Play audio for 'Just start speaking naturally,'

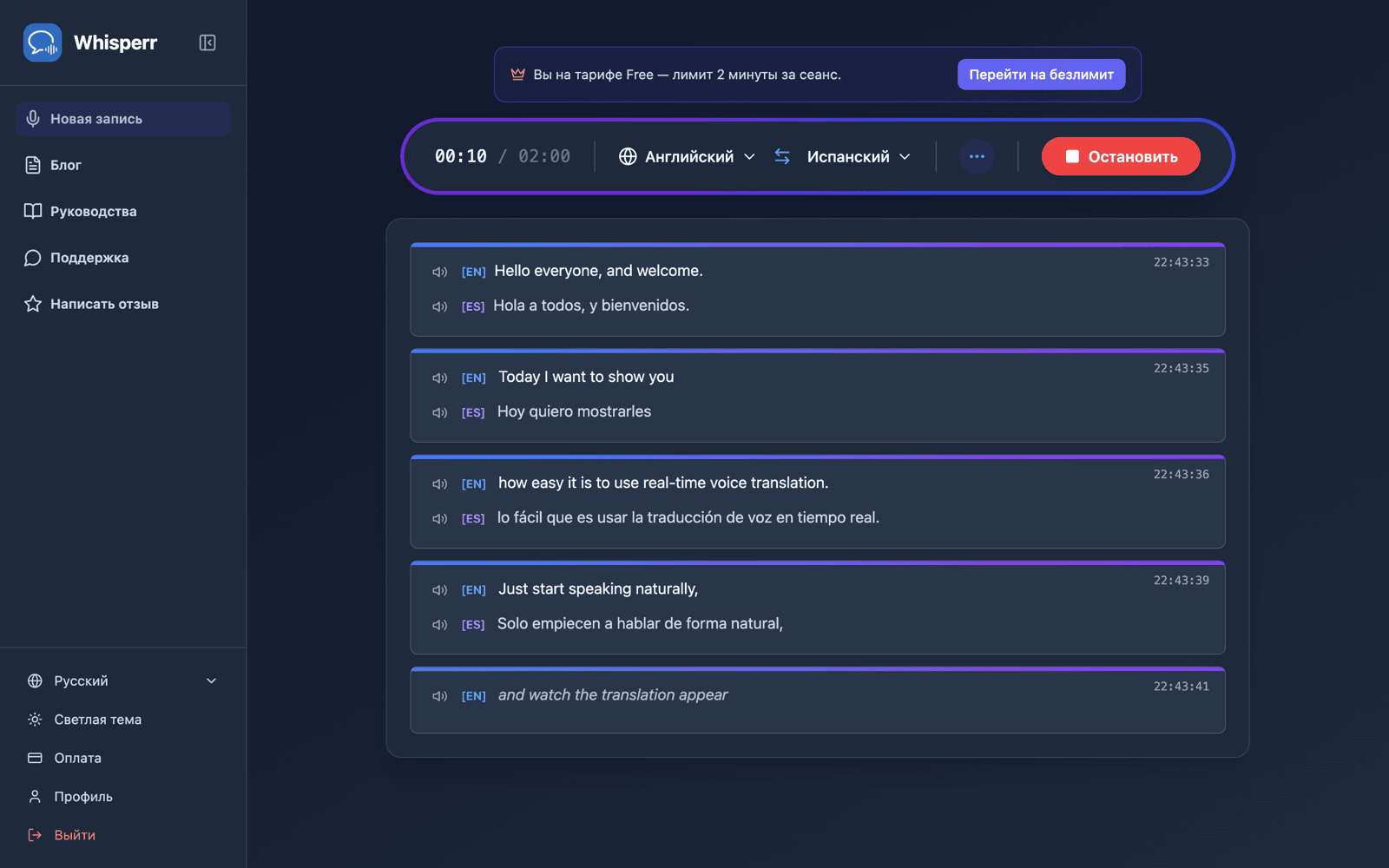tap(440, 589)
